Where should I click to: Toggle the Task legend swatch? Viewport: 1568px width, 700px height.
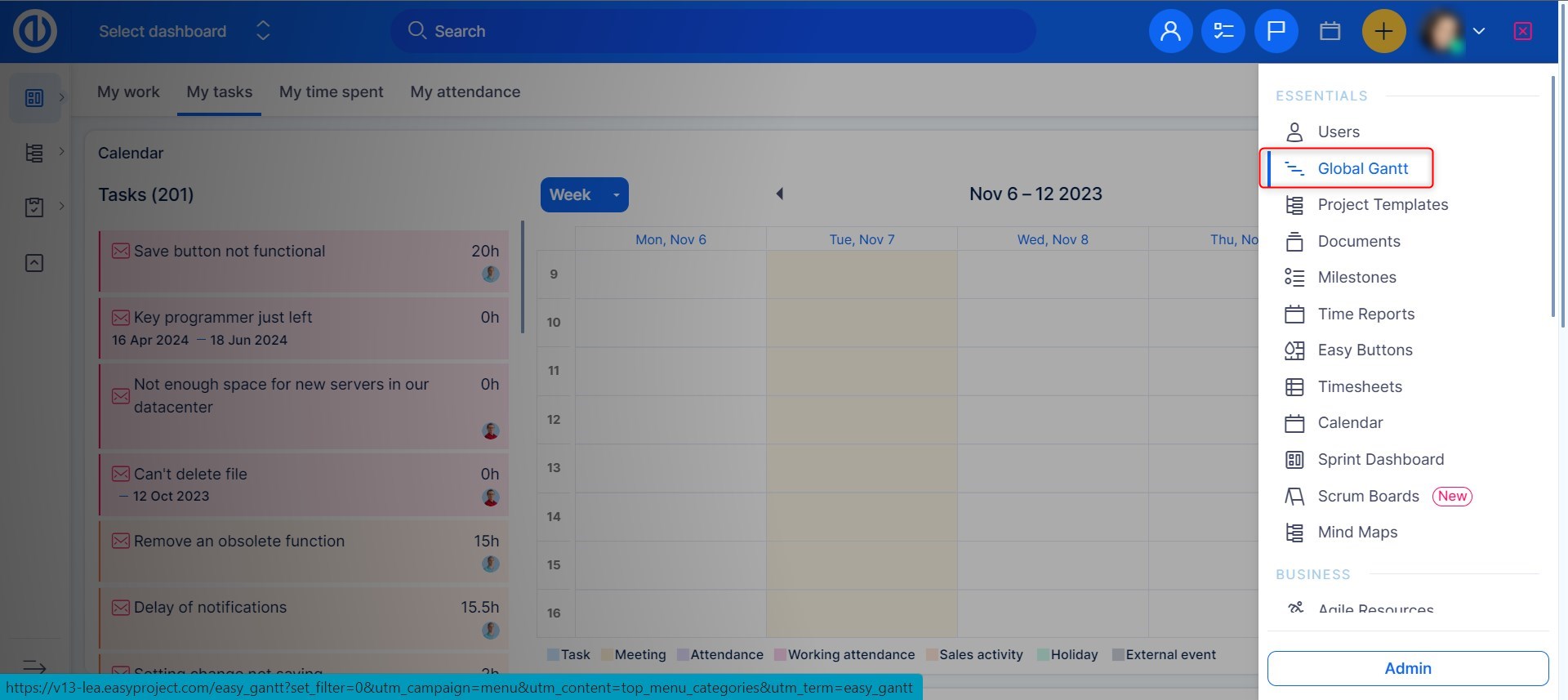point(553,655)
